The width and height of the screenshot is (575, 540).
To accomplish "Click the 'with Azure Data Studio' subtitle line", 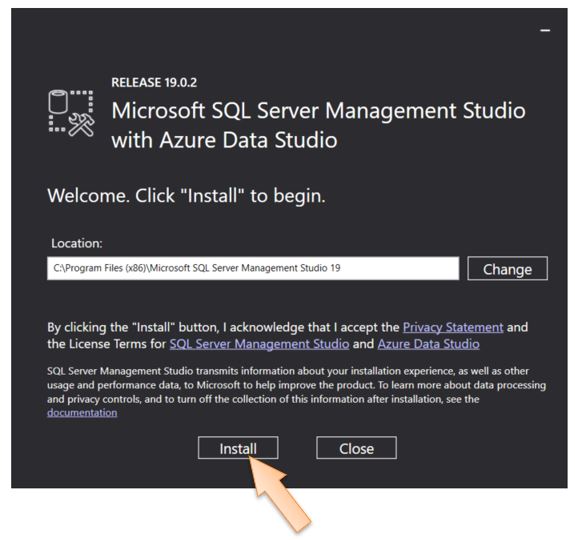I will pos(224,140).
